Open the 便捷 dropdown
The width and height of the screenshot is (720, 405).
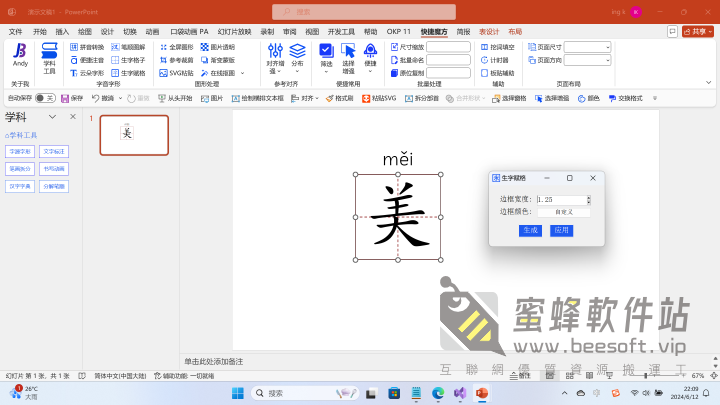pyautogui.click(x=370, y=58)
